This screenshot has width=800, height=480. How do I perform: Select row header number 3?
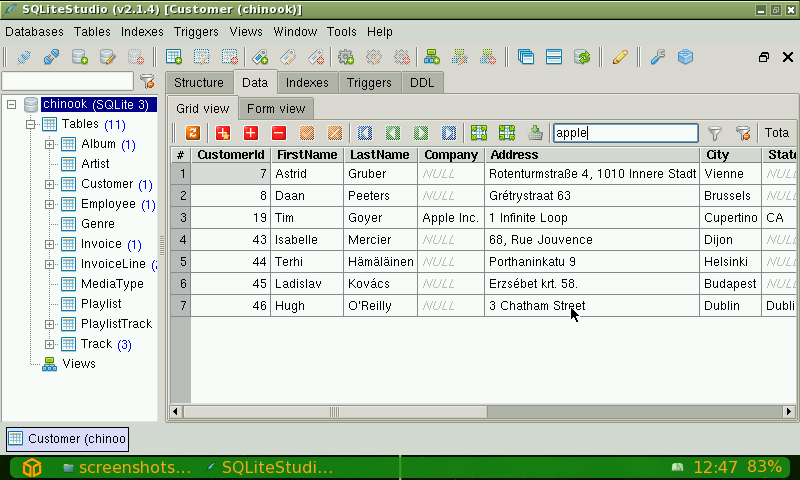(x=181, y=218)
